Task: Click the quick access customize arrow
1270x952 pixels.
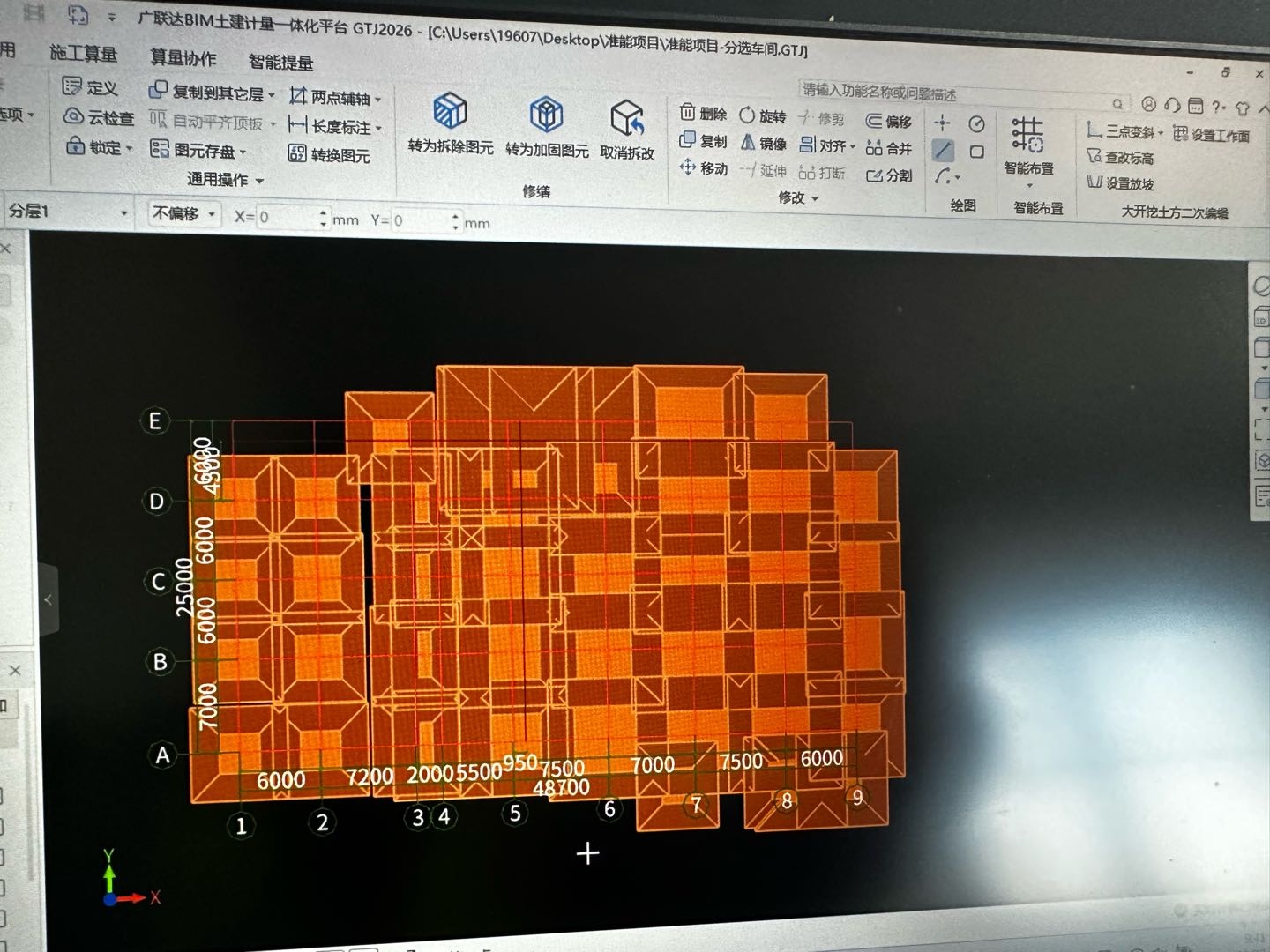Action: pyautogui.click(x=112, y=18)
